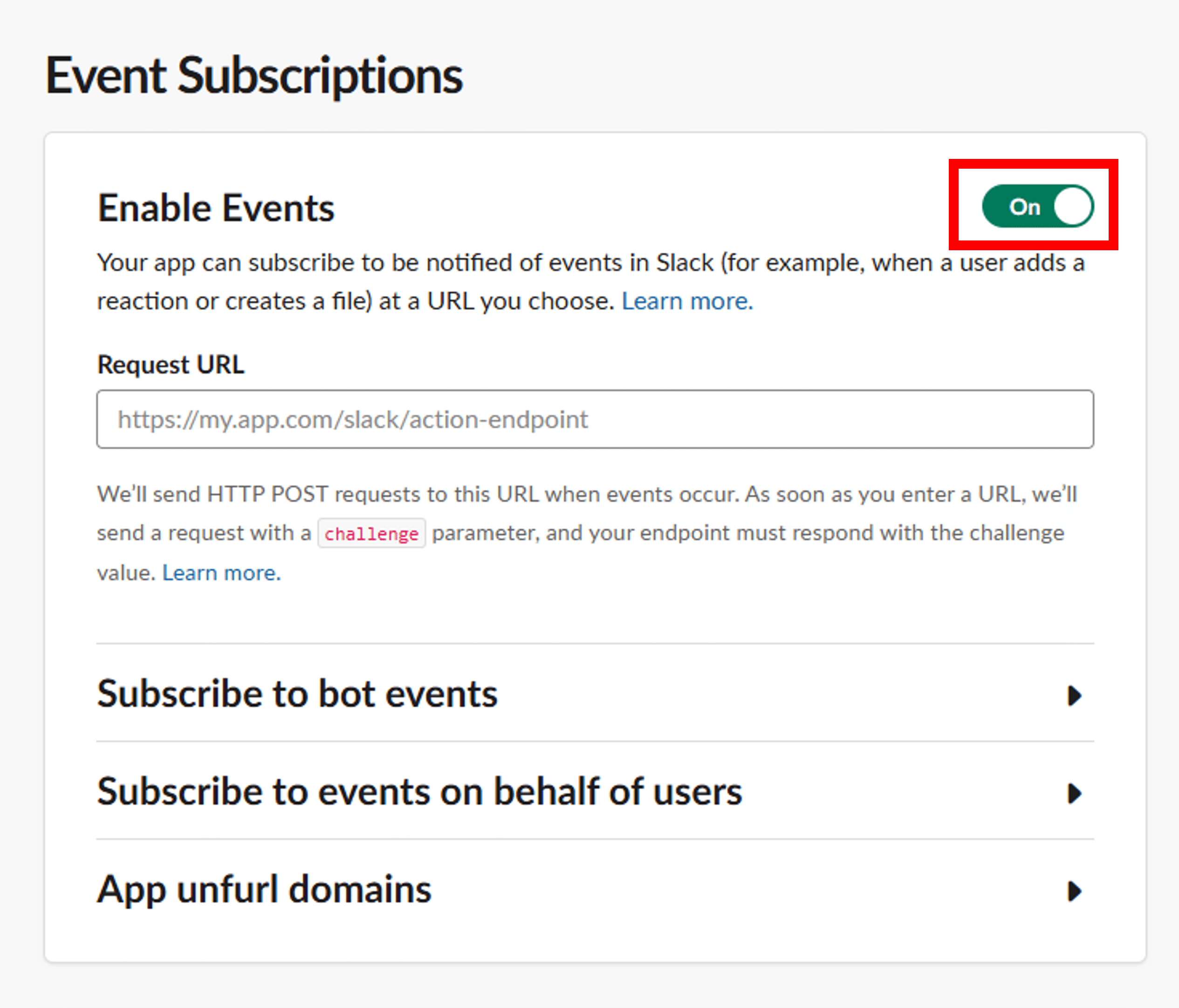This screenshot has height=1008, width=1179.
Task: Click the white knob of the green switch
Action: (x=1072, y=206)
